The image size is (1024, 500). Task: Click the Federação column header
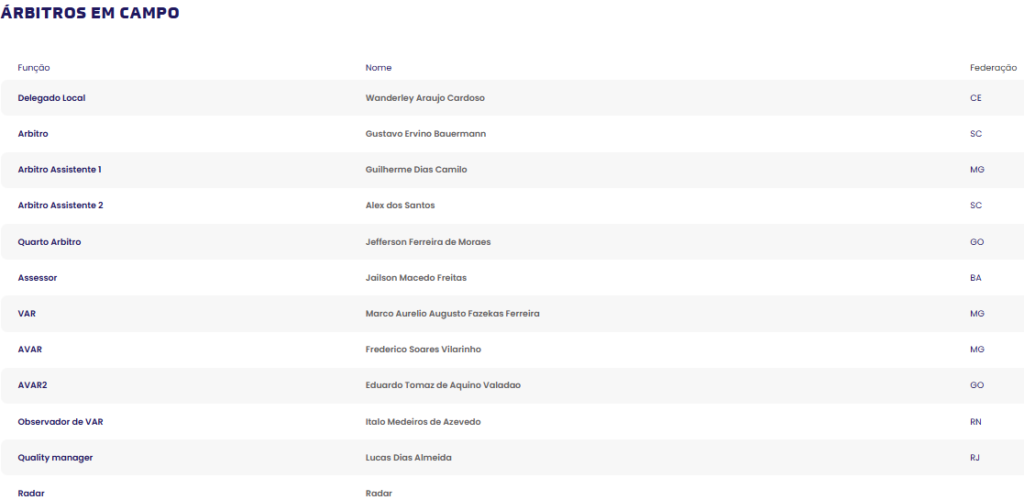(x=993, y=68)
